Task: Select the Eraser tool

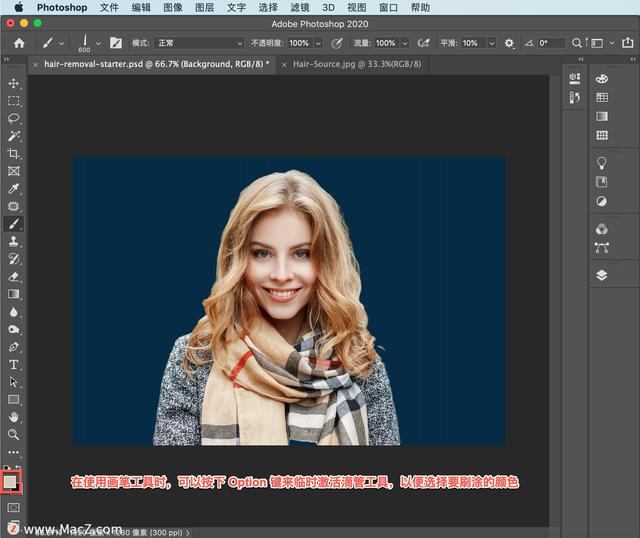Action: 14,276
